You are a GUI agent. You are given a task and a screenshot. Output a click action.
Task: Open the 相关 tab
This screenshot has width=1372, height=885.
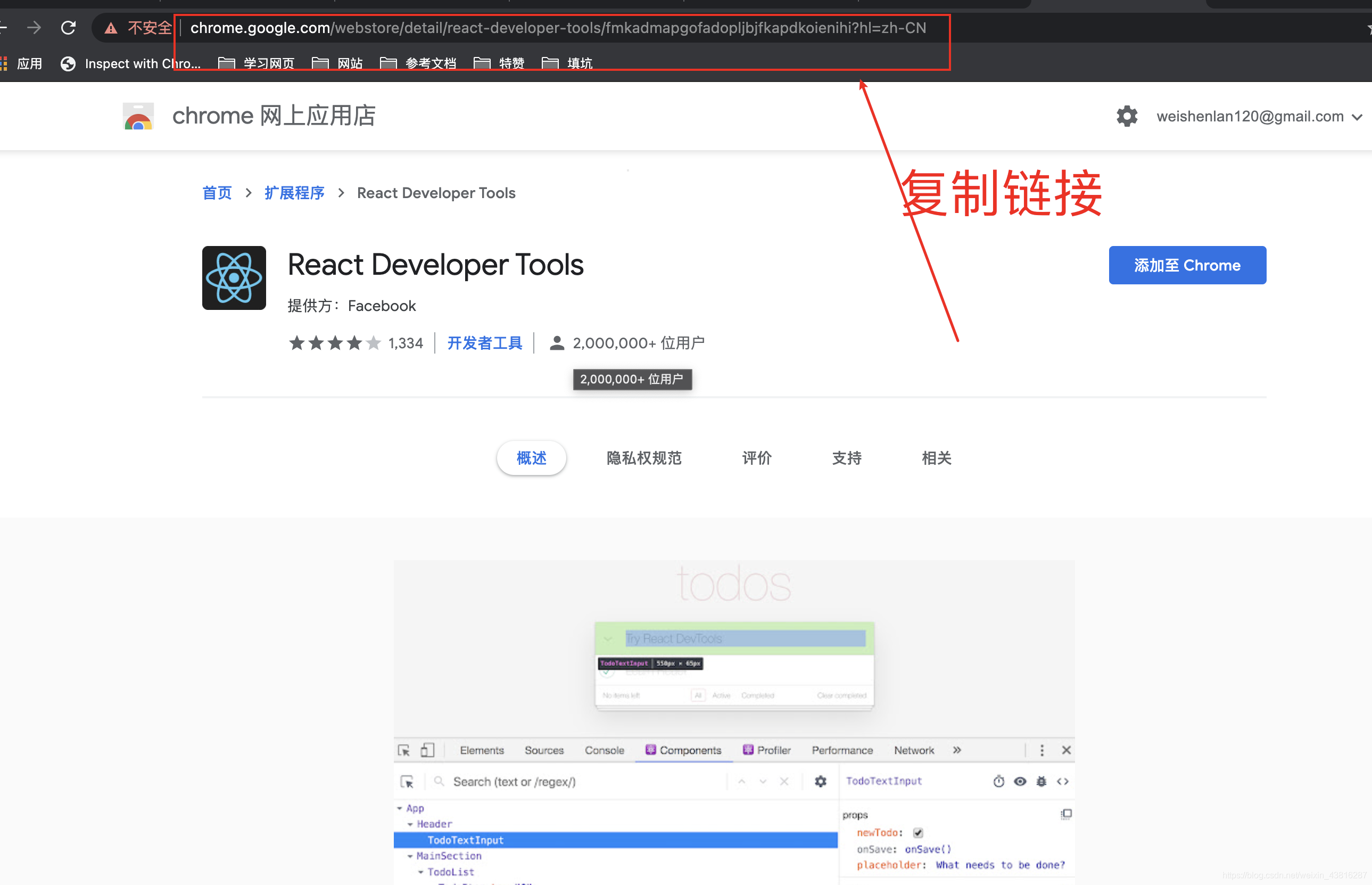click(936, 458)
